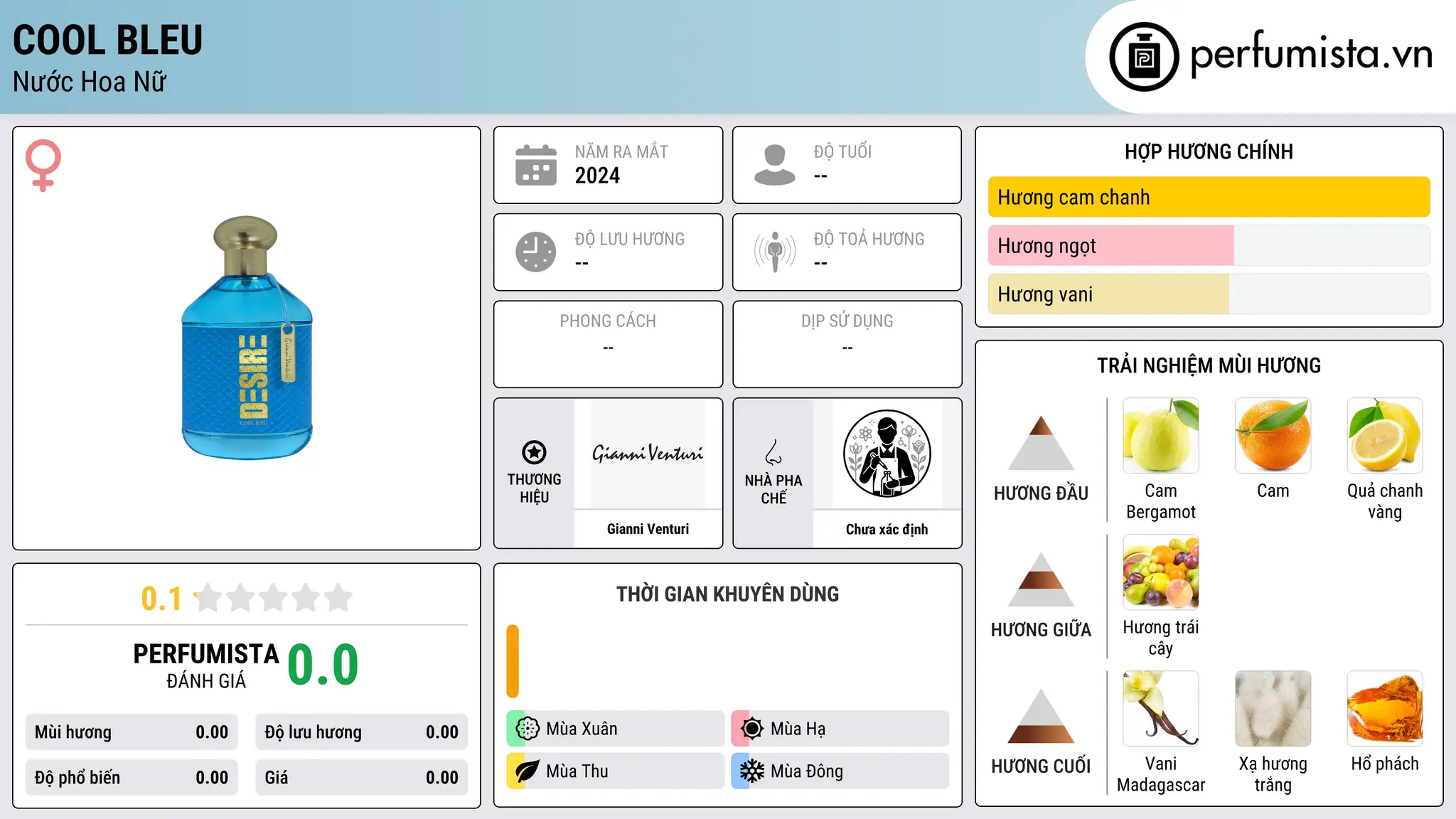This screenshot has height=819, width=1456.
Task: Click the orange recommended-time bar
Action: coord(513,661)
